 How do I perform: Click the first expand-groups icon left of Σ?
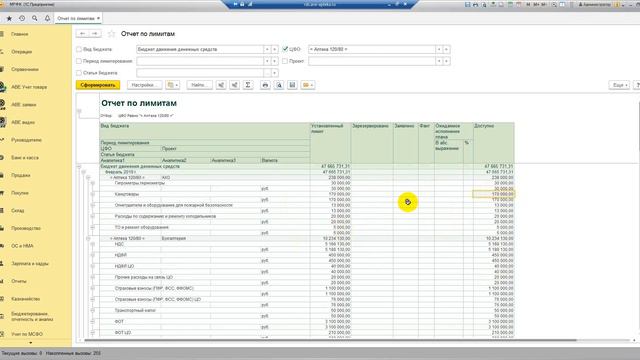tap(221, 85)
